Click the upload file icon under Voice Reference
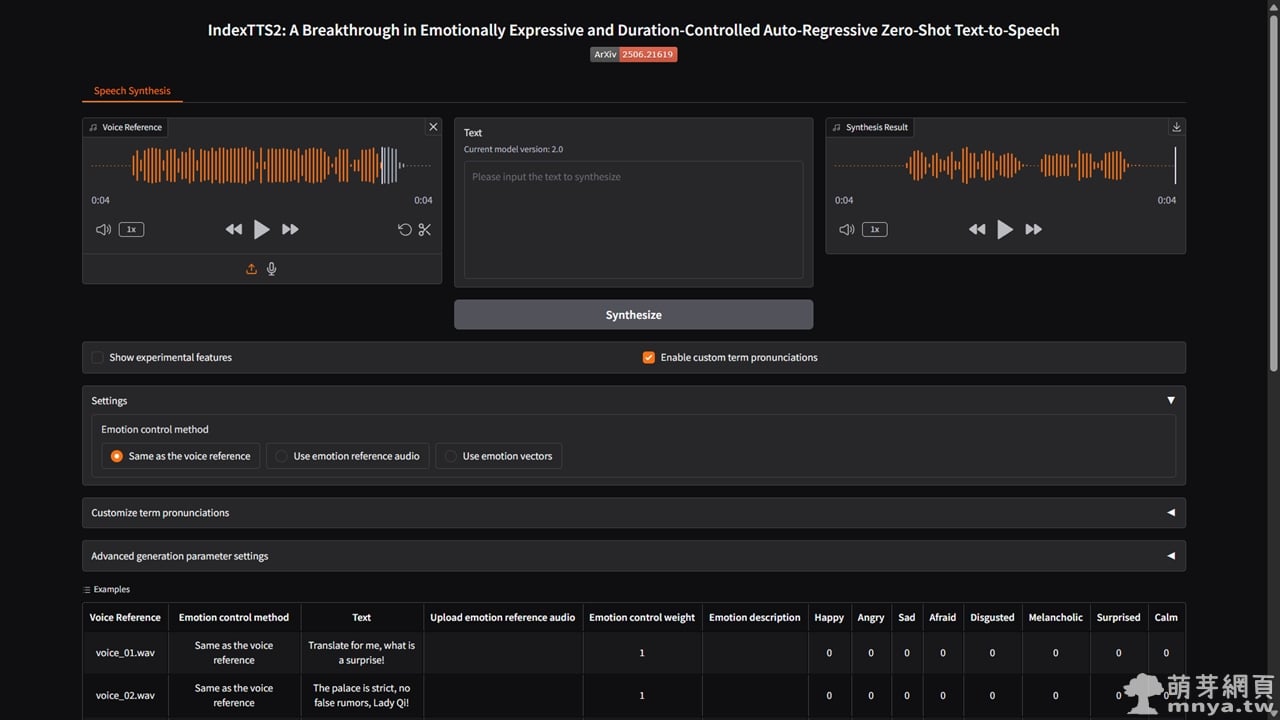The image size is (1280, 720). click(251, 269)
